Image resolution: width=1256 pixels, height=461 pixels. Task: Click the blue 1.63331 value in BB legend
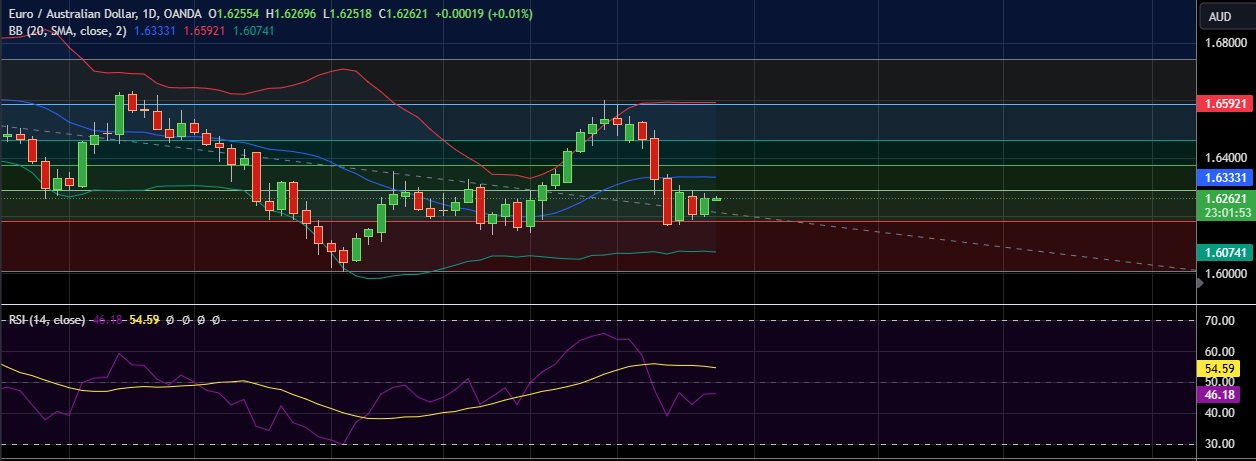point(153,31)
